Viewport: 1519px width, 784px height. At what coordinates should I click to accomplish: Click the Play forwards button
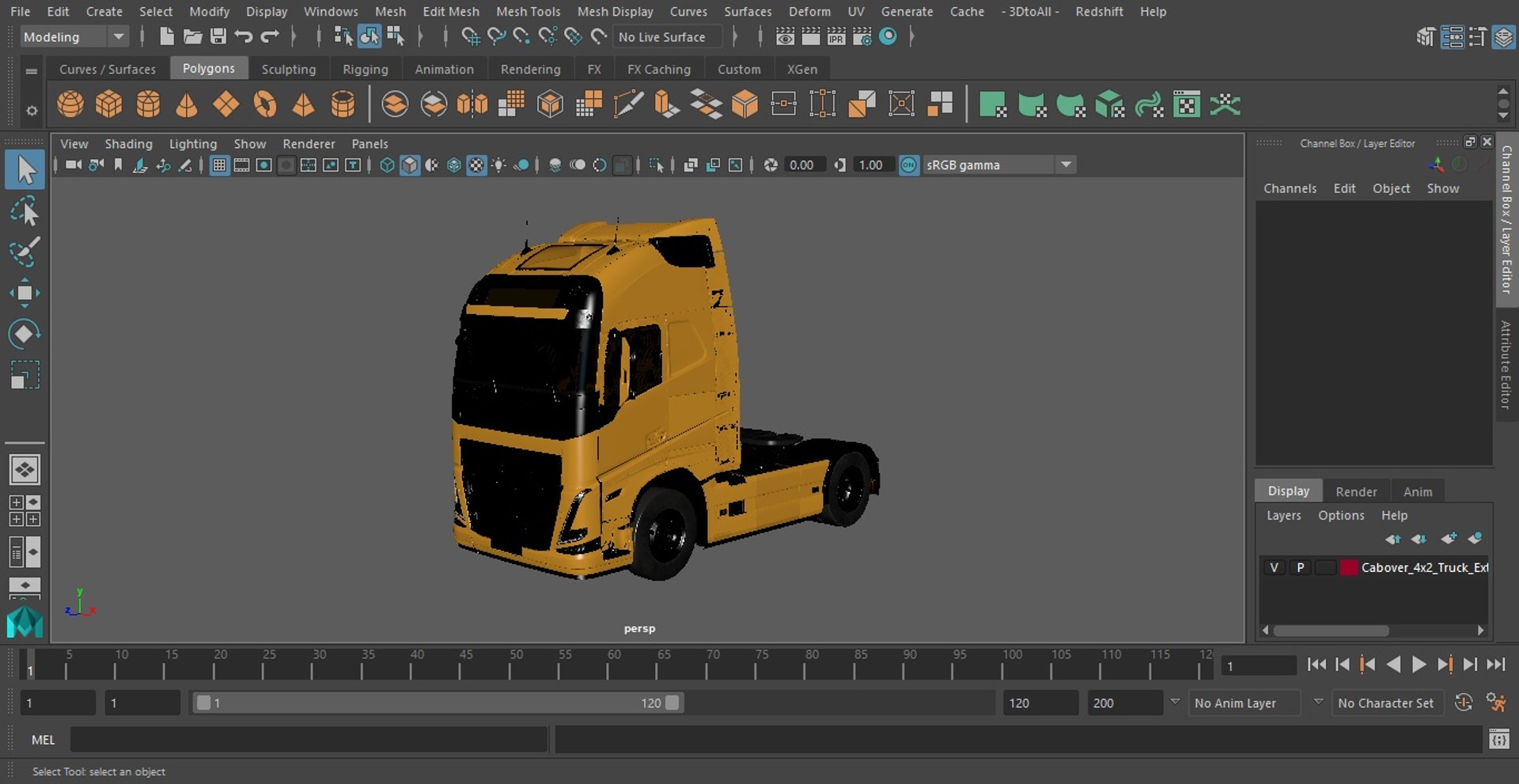tap(1419, 665)
